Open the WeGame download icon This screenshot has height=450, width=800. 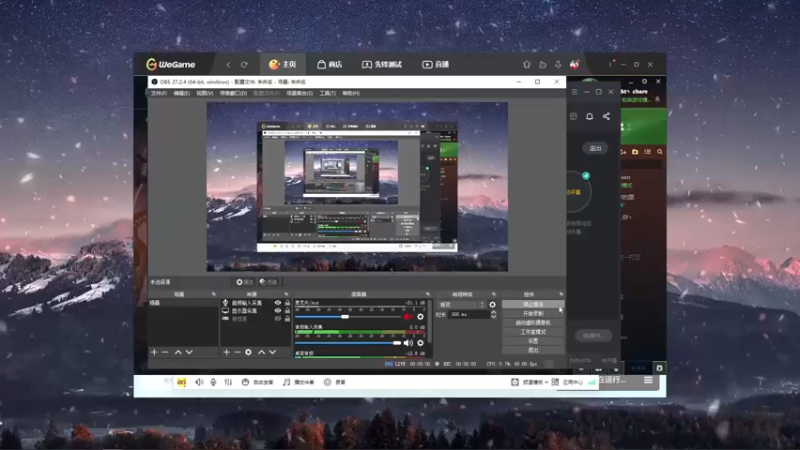pos(558,64)
